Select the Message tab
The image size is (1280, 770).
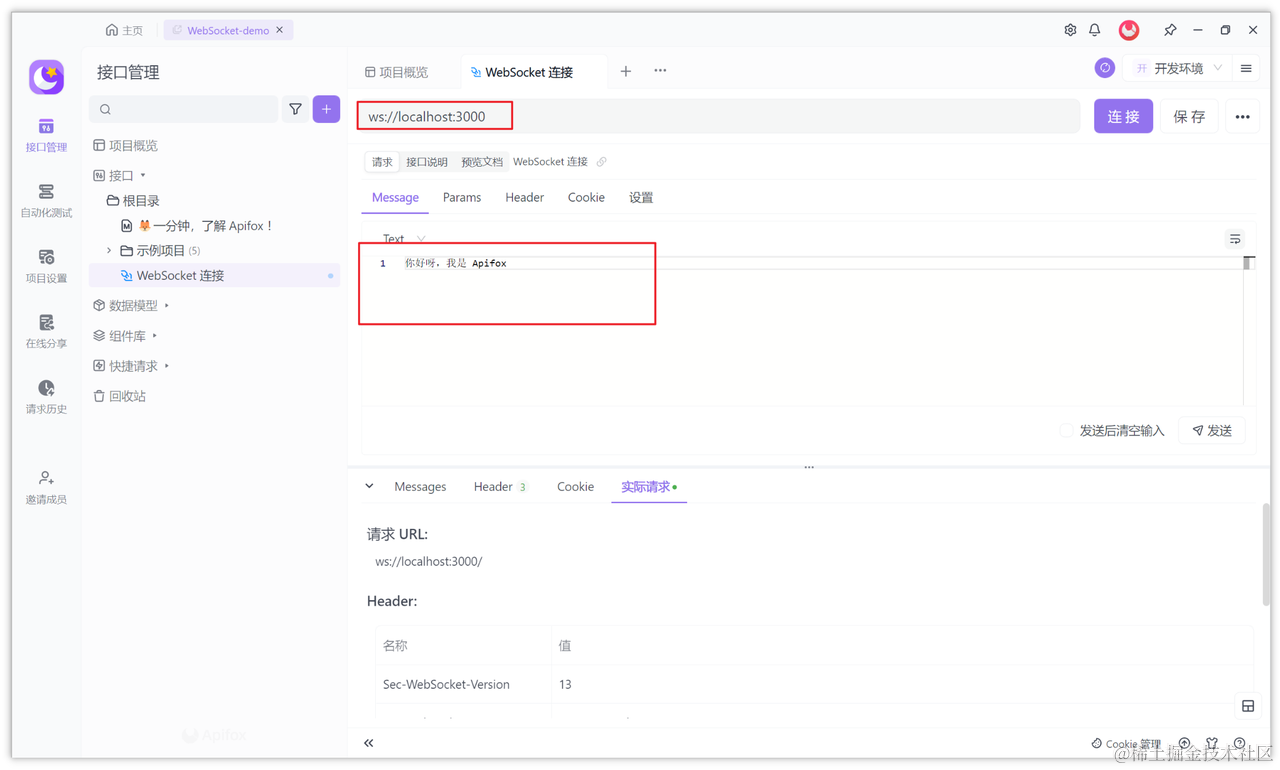point(395,198)
